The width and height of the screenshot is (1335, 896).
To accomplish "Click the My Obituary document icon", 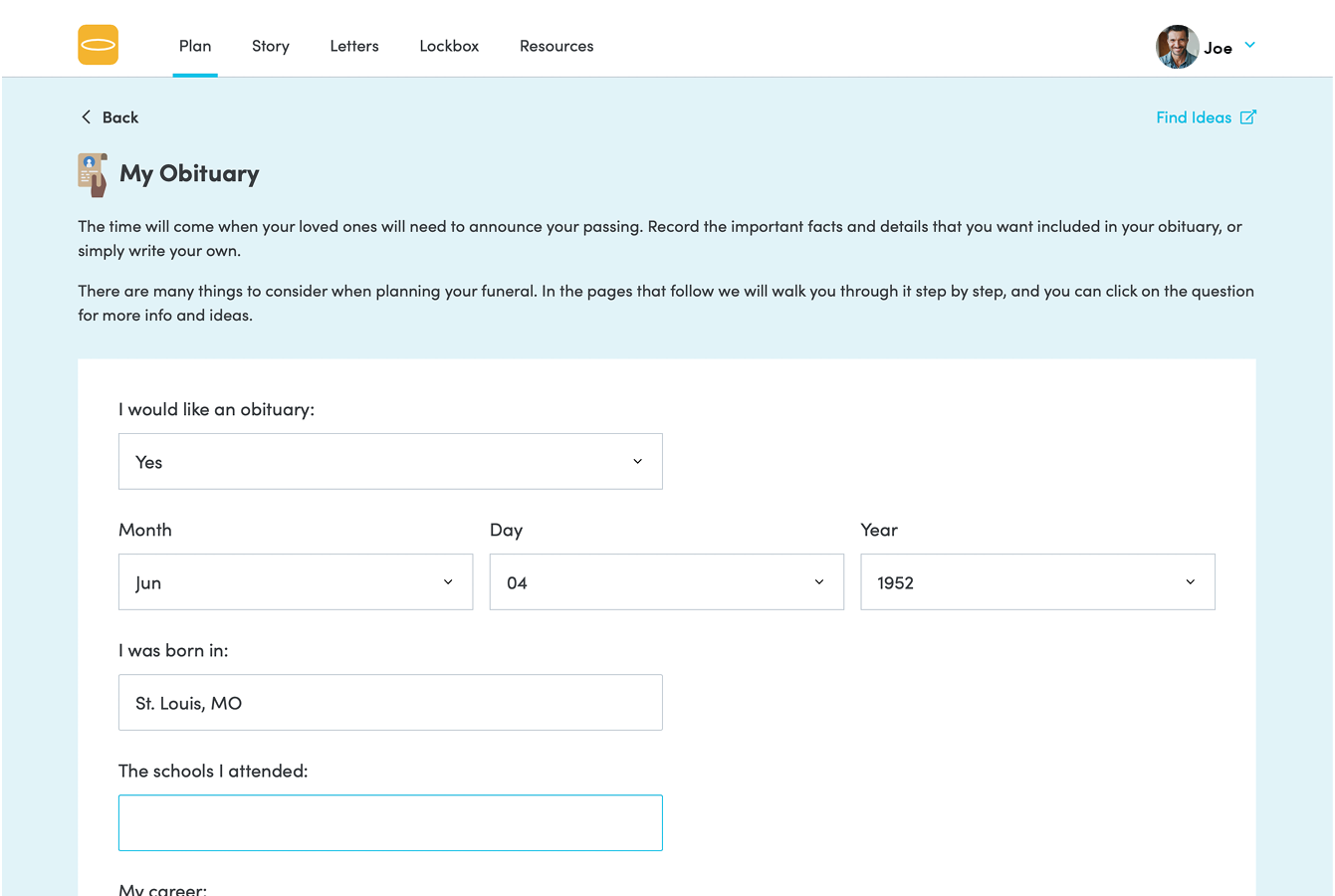I will point(93,174).
